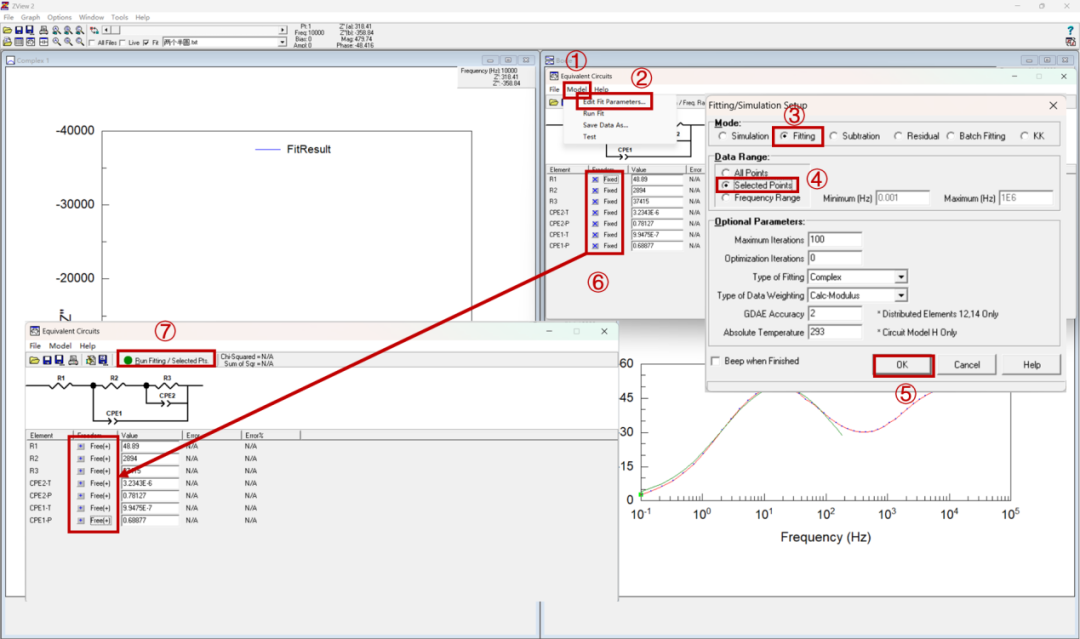Viewport: 1080px width, 639px height.
Task: Choose Test menu entry
Action: click(x=589, y=137)
